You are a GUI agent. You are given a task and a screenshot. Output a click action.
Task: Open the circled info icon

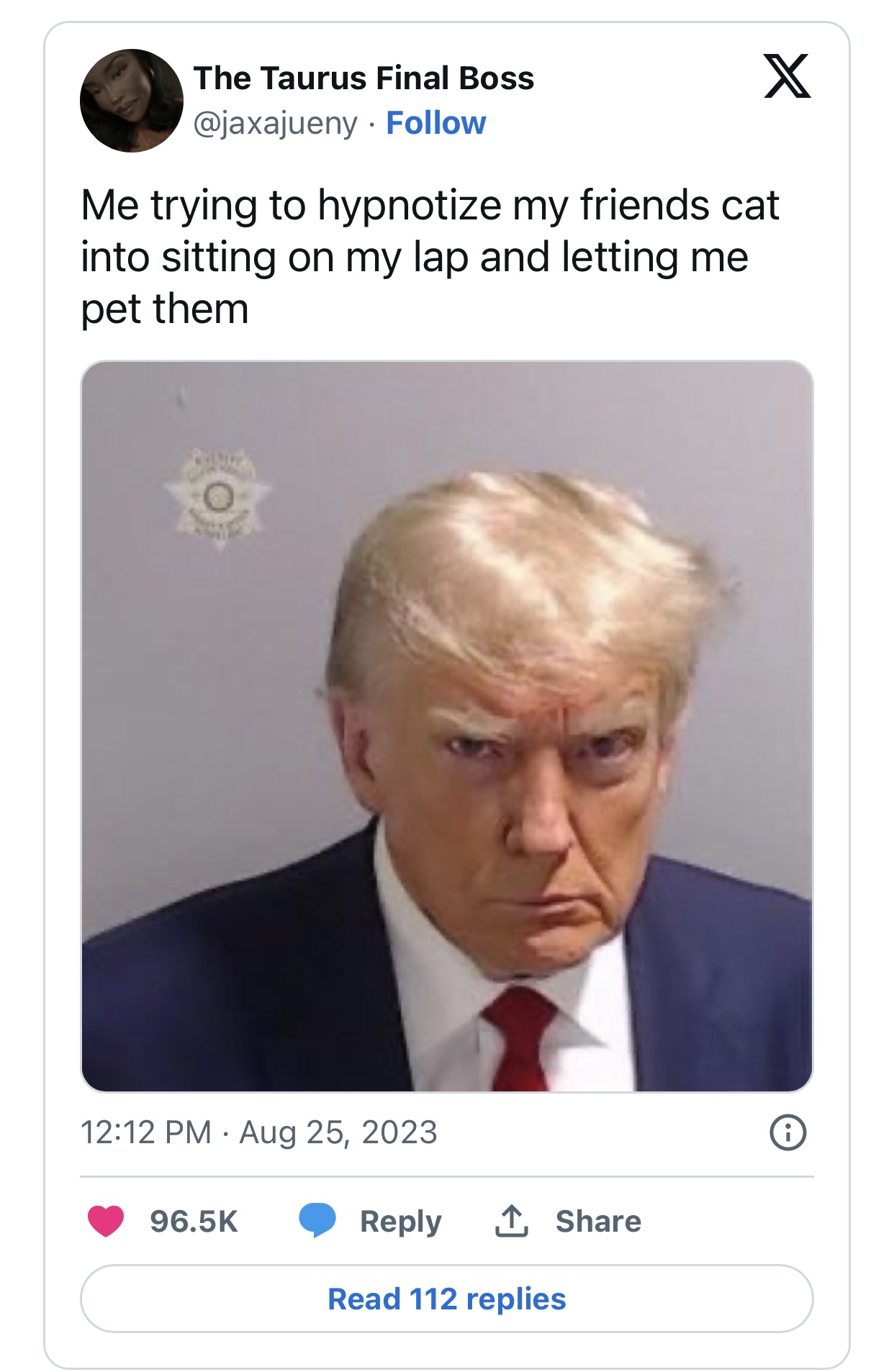788,1133
